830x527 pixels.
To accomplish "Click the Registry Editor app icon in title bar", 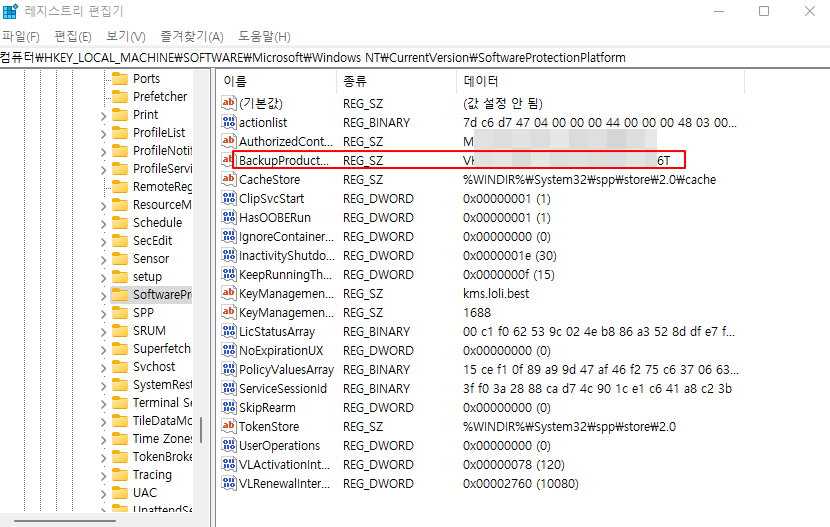I will click(10, 11).
